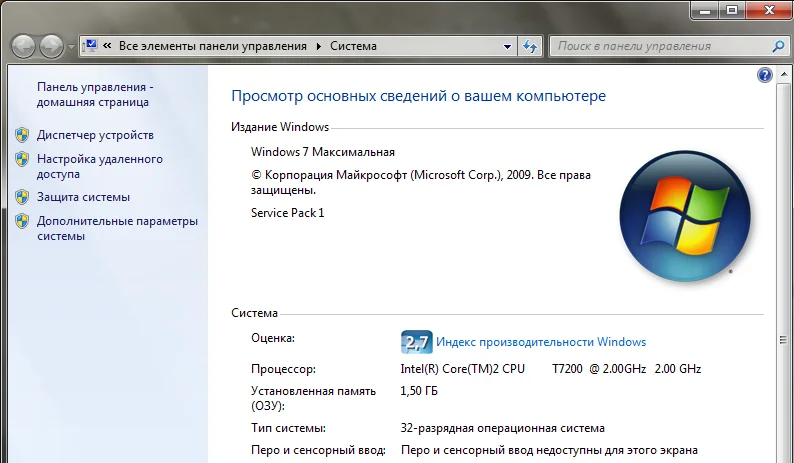The image size is (794, 463).
Task: Open 'Защита системы' link
Action: point(84,197)
